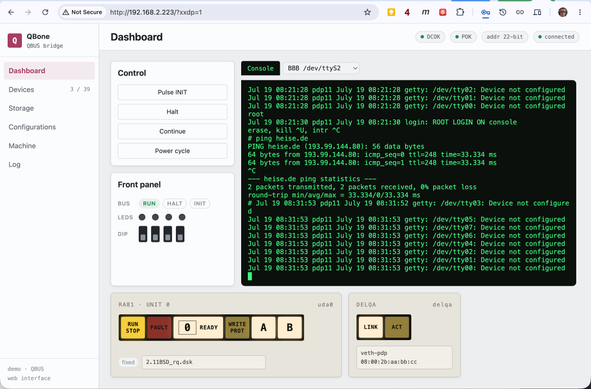Viewport: 591px width, 389px height.
Task: Click the DELQA LINK indicator
Action: click(x=371, y=327)
